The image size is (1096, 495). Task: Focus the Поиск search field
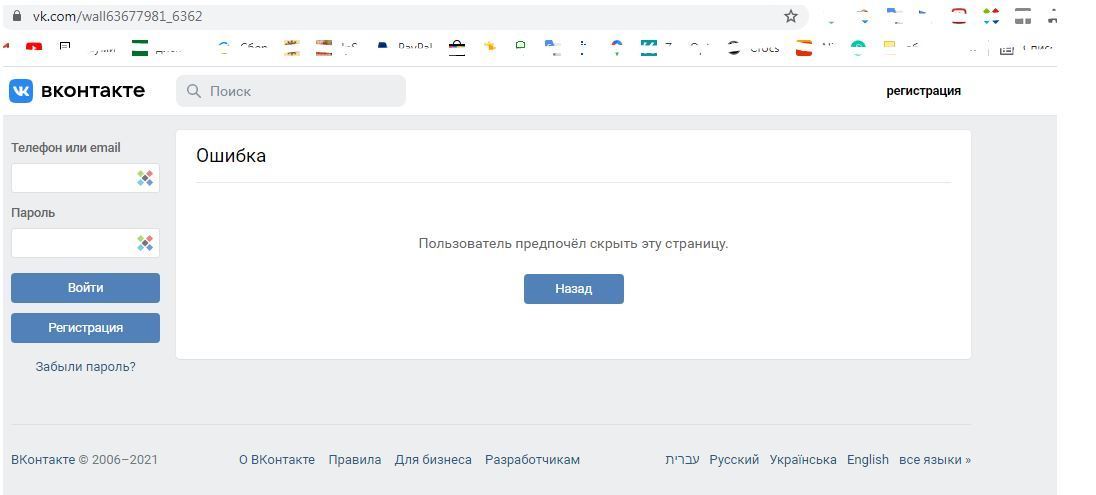300,91
